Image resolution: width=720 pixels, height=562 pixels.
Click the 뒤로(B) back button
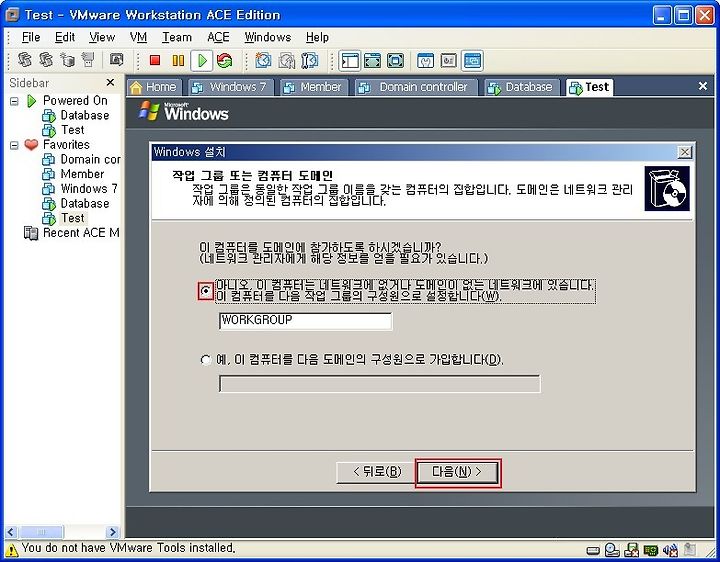[x=377, y=472]
